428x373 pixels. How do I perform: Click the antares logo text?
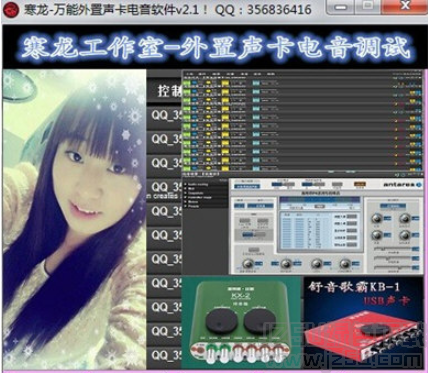click(402, 185)
